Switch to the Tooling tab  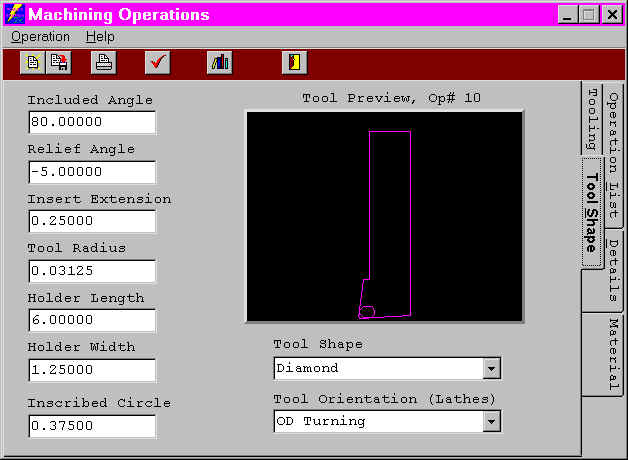coord(592,119)
